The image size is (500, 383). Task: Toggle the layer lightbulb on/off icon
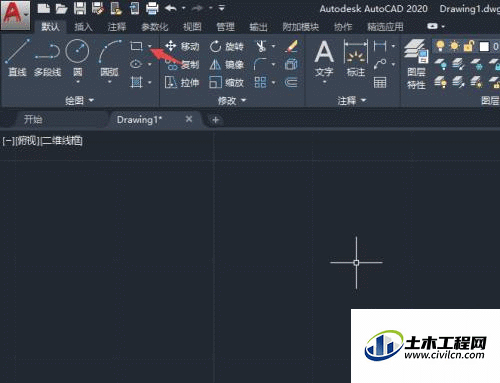440,46
